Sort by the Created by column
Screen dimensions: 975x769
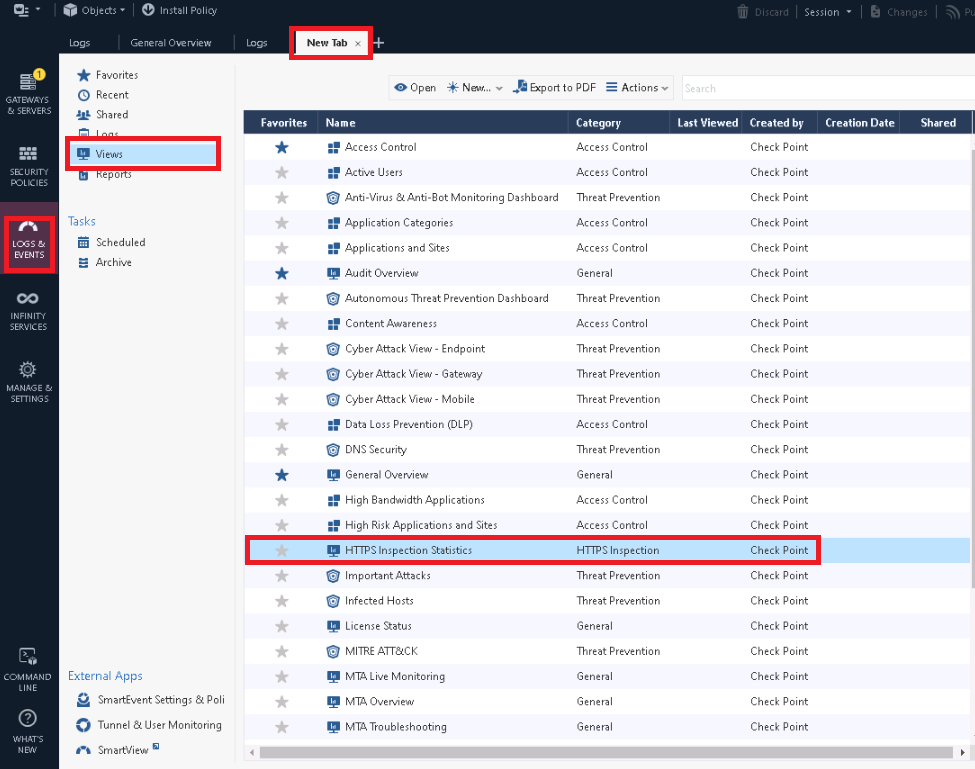point(779,123)
